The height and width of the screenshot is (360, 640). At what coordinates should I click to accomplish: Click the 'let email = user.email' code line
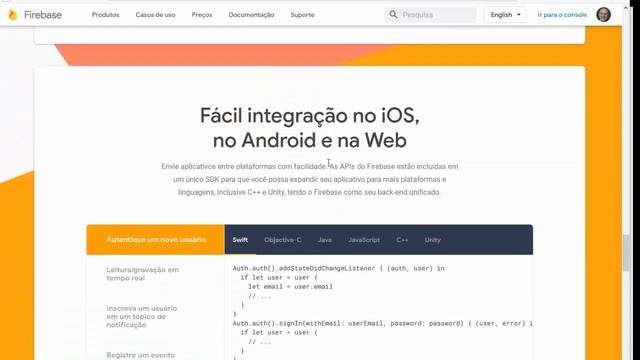(x=290, y=287)
